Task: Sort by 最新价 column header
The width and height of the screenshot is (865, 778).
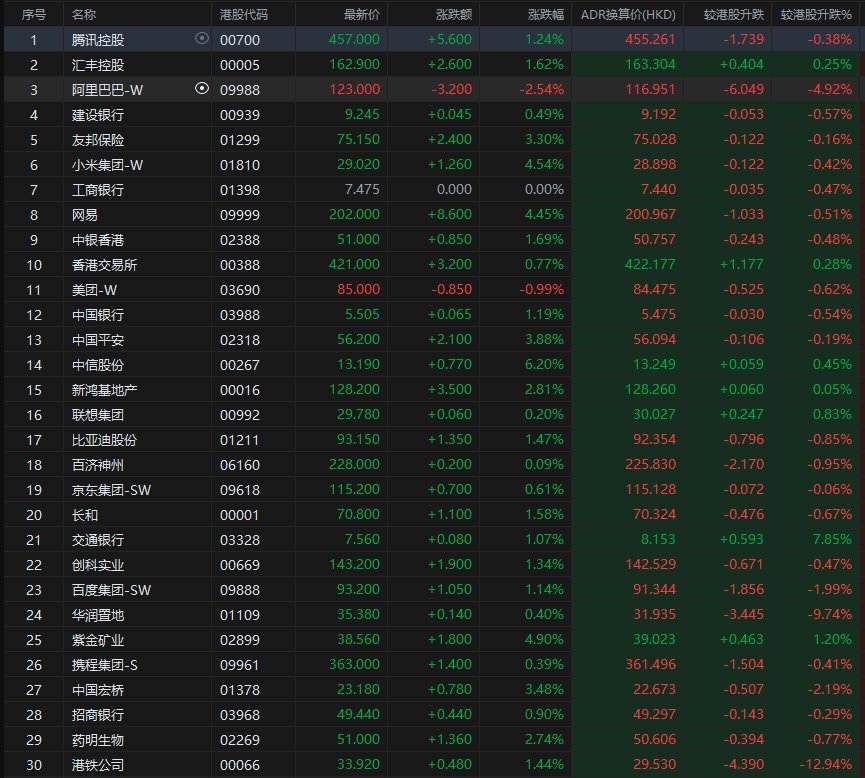Action: click(x=362, y=14)
